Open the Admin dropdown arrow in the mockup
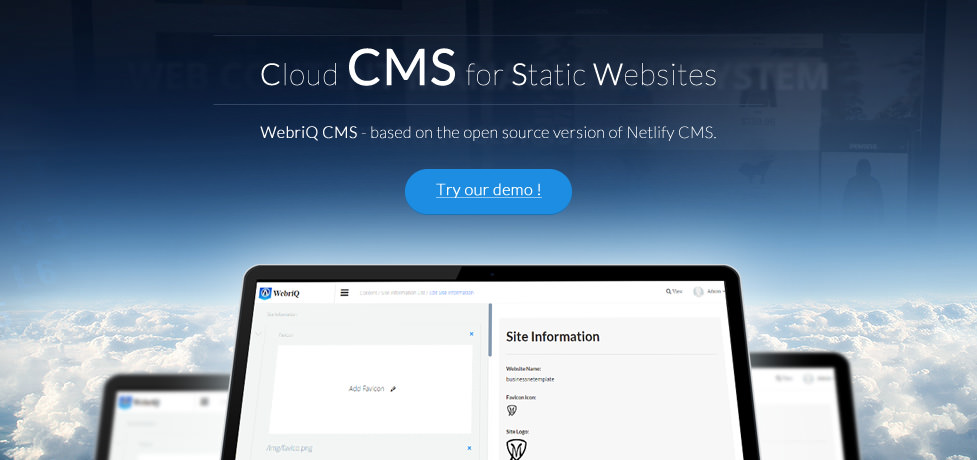The width and height of the screenshot is (977, 460). pyautogui.click(x=723, y=292)
